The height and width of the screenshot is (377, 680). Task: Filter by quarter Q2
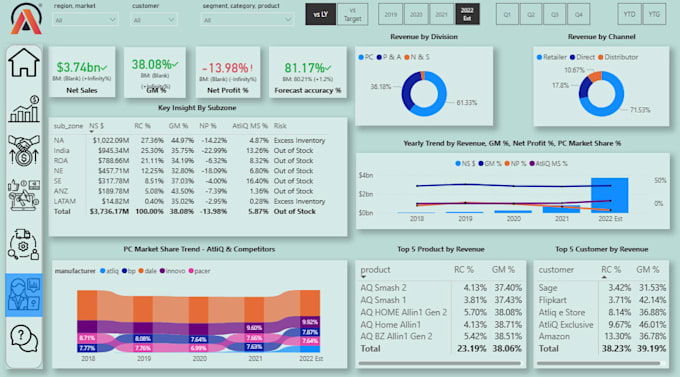[531, 14]
